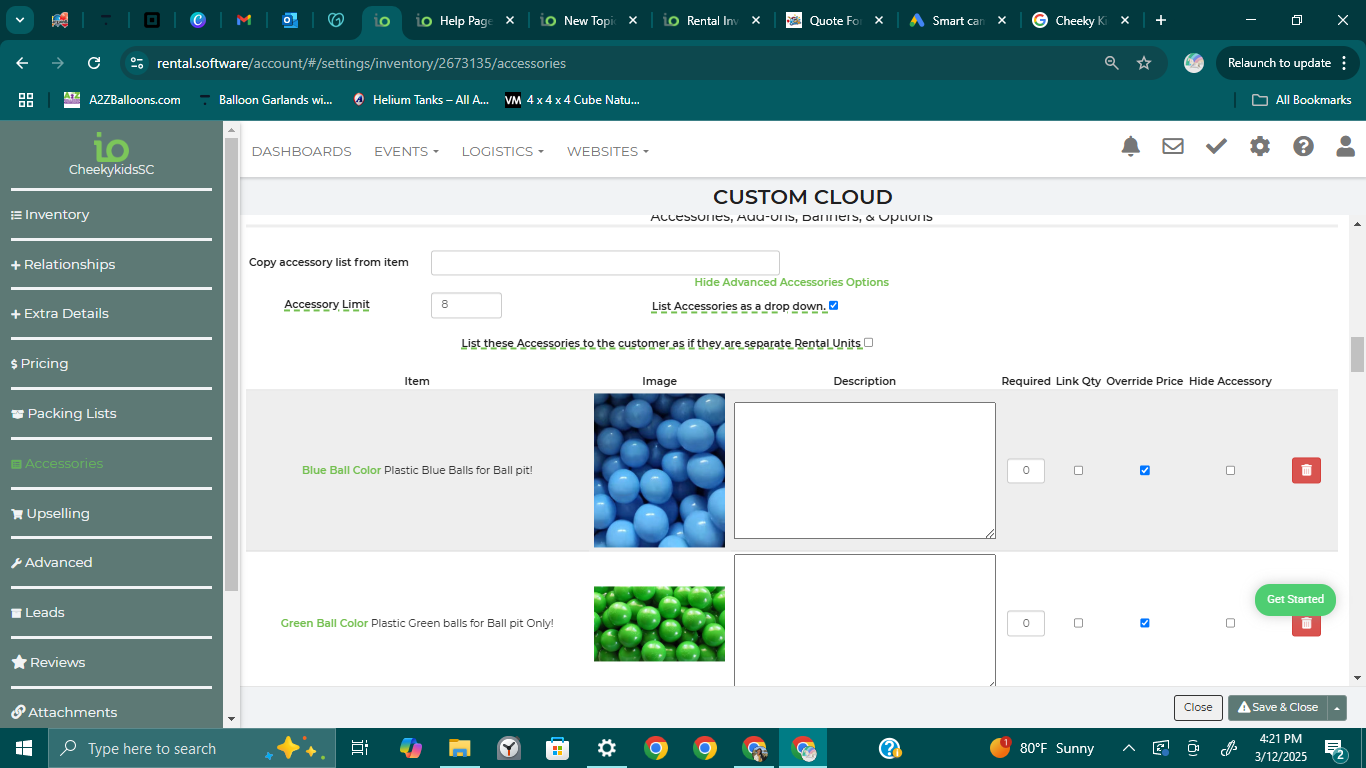Open the settings gear icon in header
The image size is (1366, 768).
point(1260,147)
